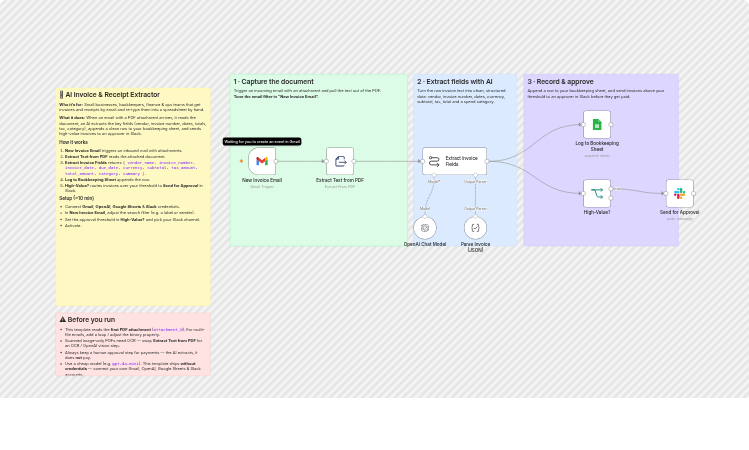This screenshot has height=450, width=749.
Task: Open the Slack Send for Approval node
Action: [x=680, y=193]
